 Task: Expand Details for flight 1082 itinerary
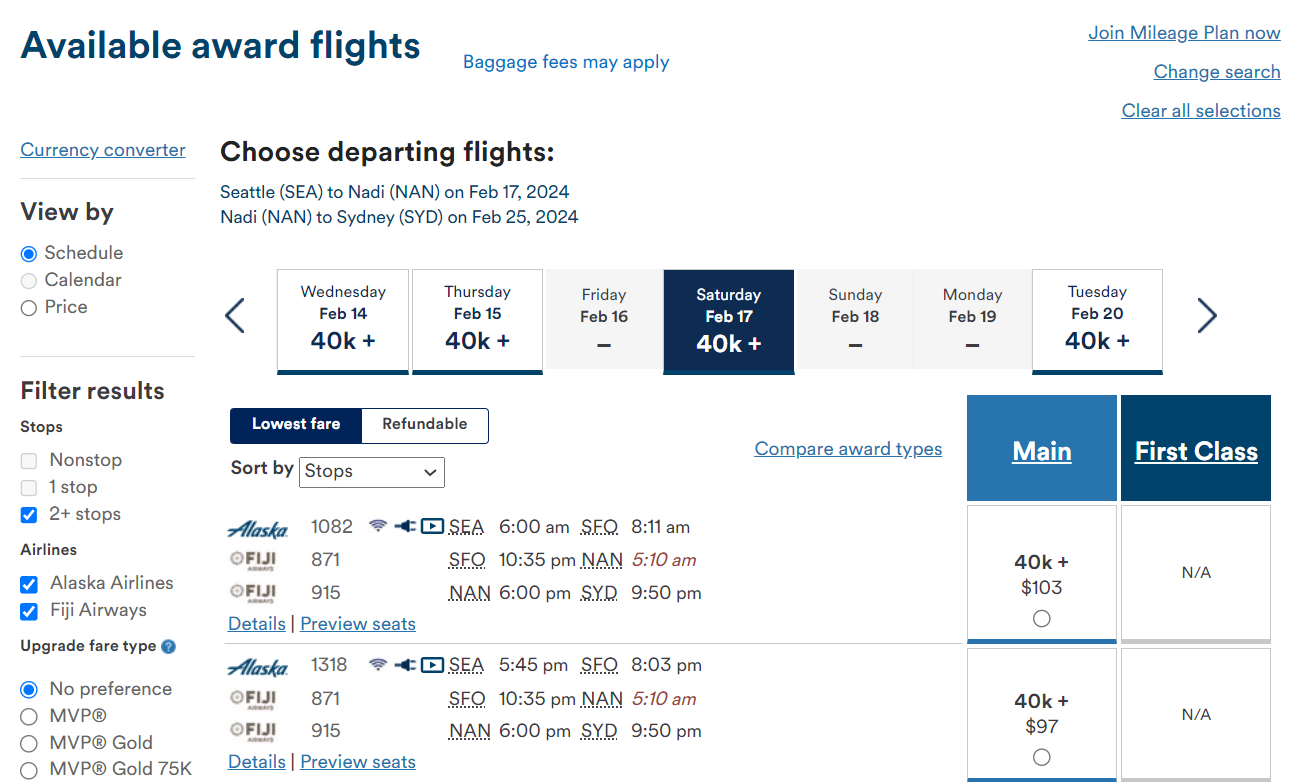[256, 623]
